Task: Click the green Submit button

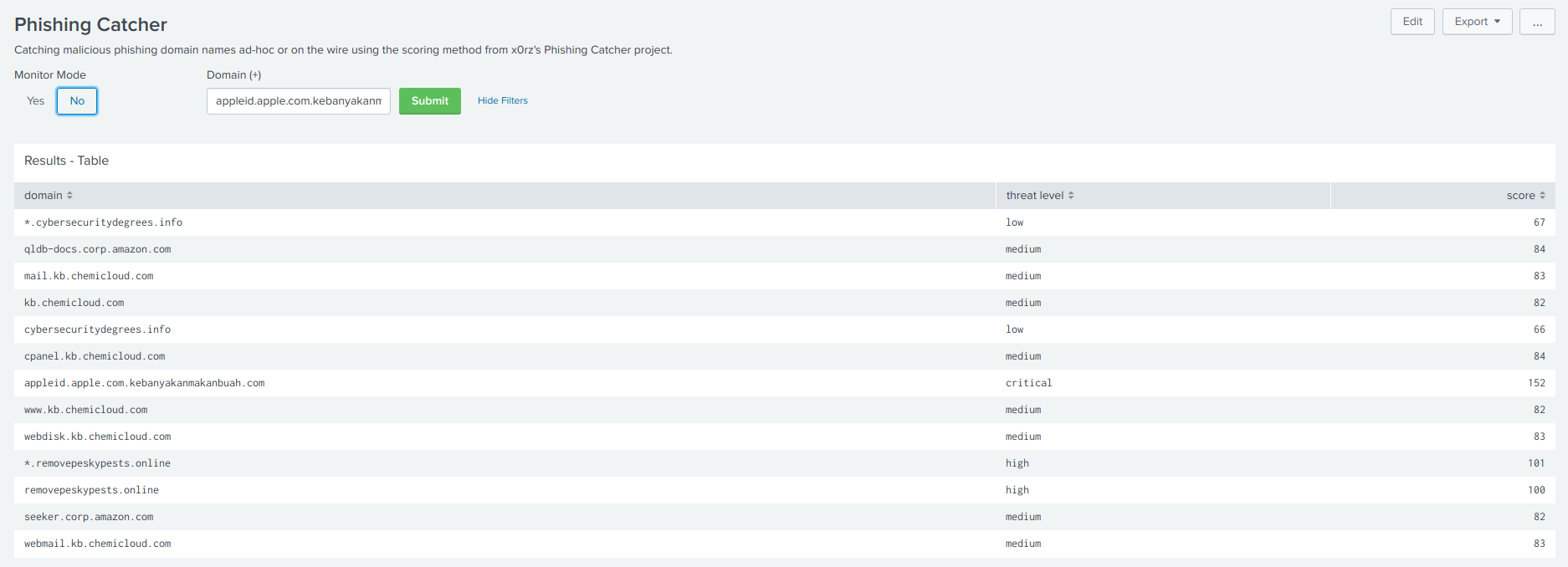Action: point(430,101)
